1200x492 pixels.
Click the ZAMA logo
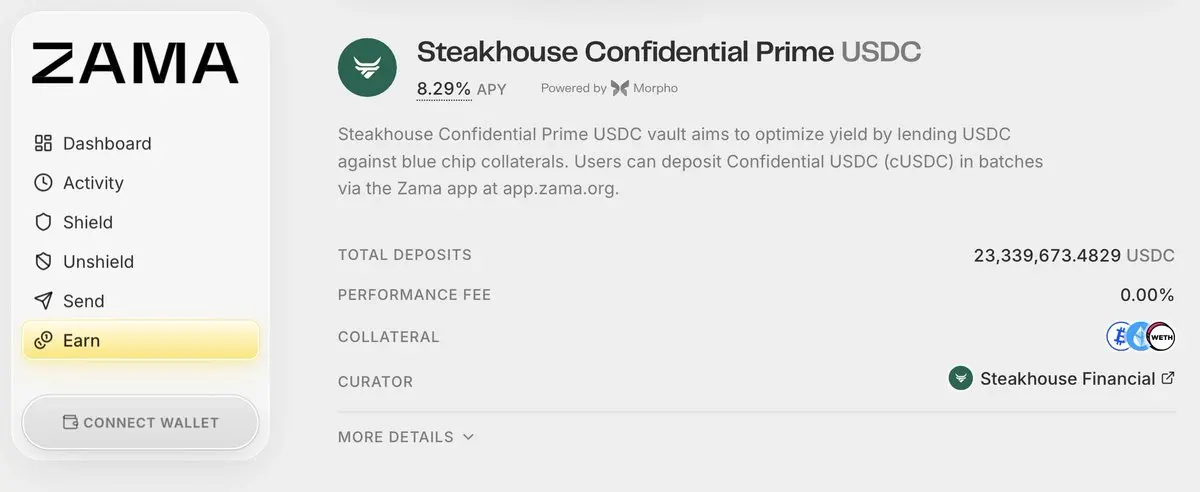(x=135, y=63)
